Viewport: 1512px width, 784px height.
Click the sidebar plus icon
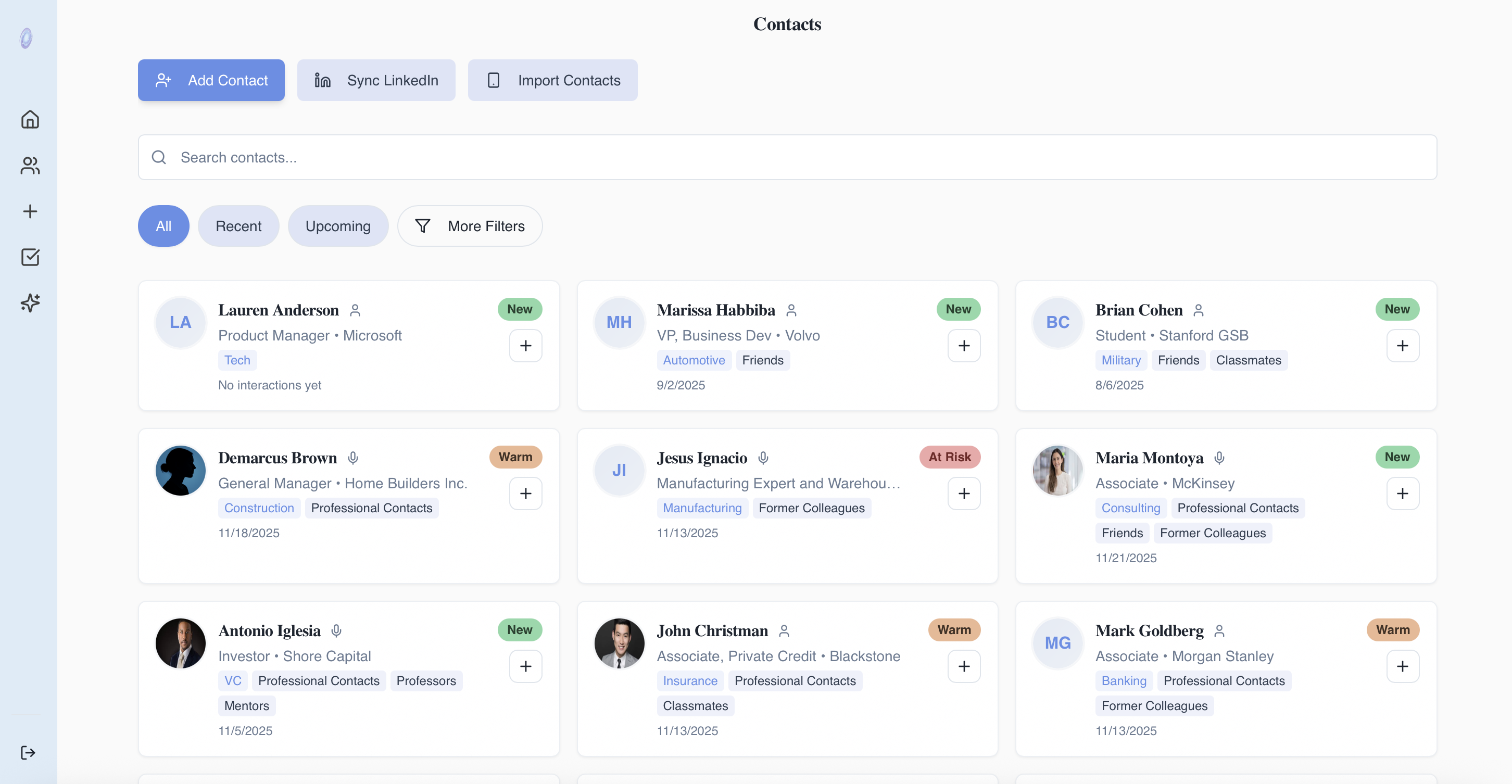pos(30,211)
